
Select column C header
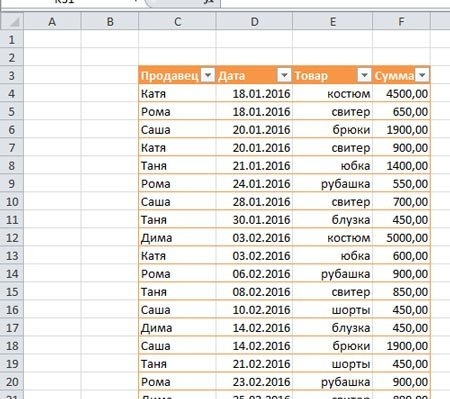point(177,22)
